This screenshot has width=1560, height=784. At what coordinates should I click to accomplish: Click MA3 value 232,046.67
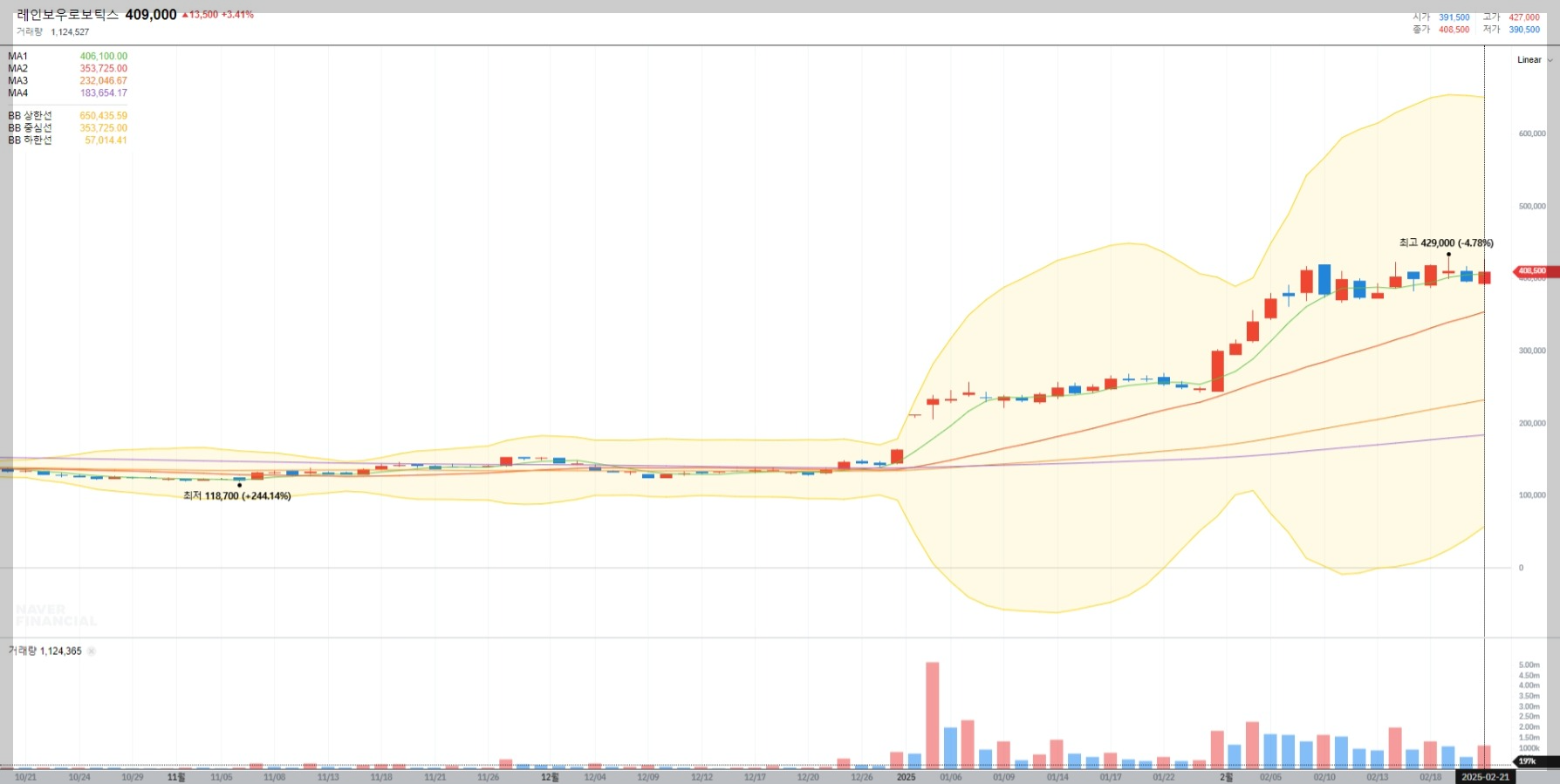104,81
